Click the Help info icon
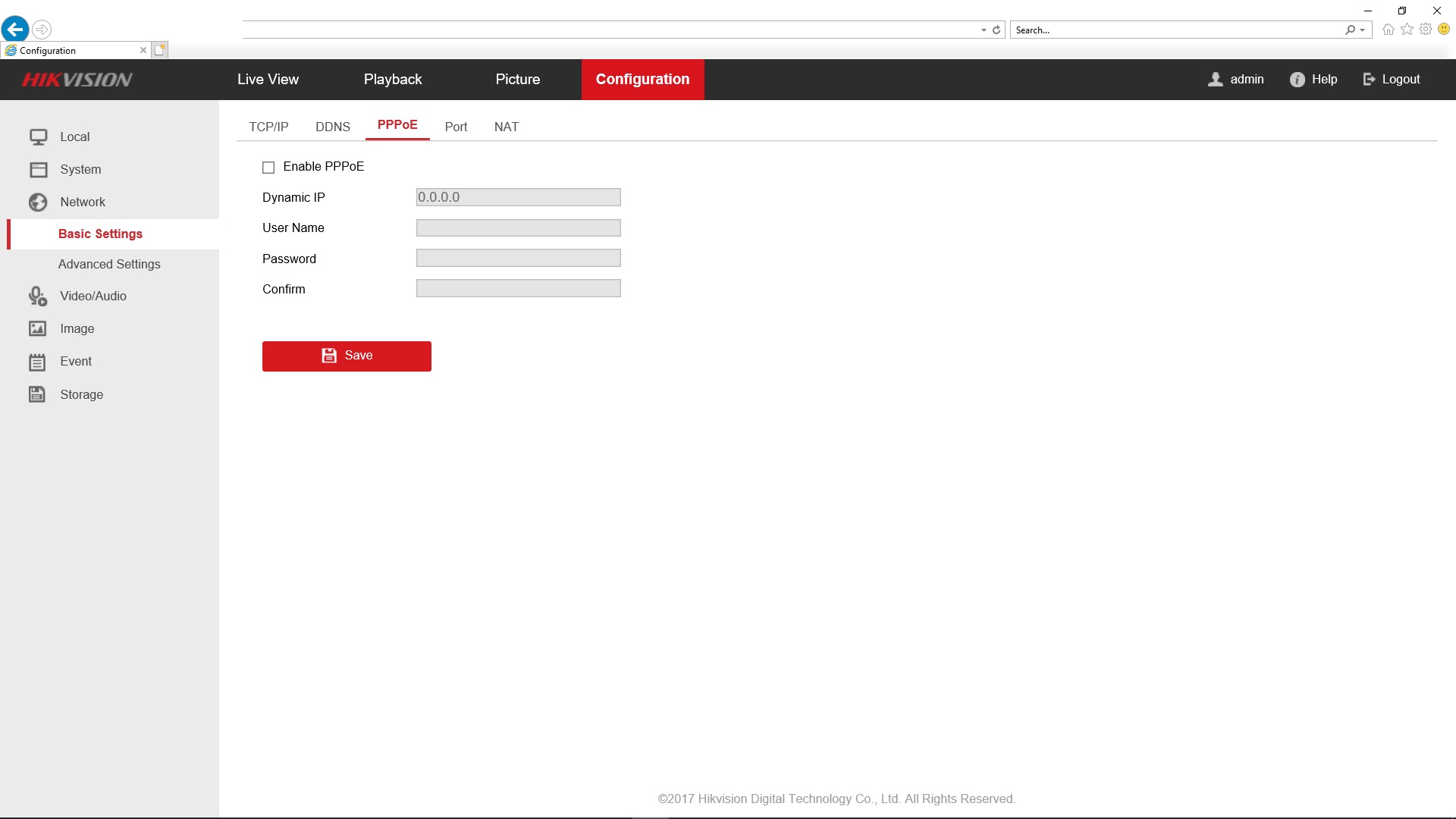This screenshot has width=1456, height=819. click(1298, 80)
